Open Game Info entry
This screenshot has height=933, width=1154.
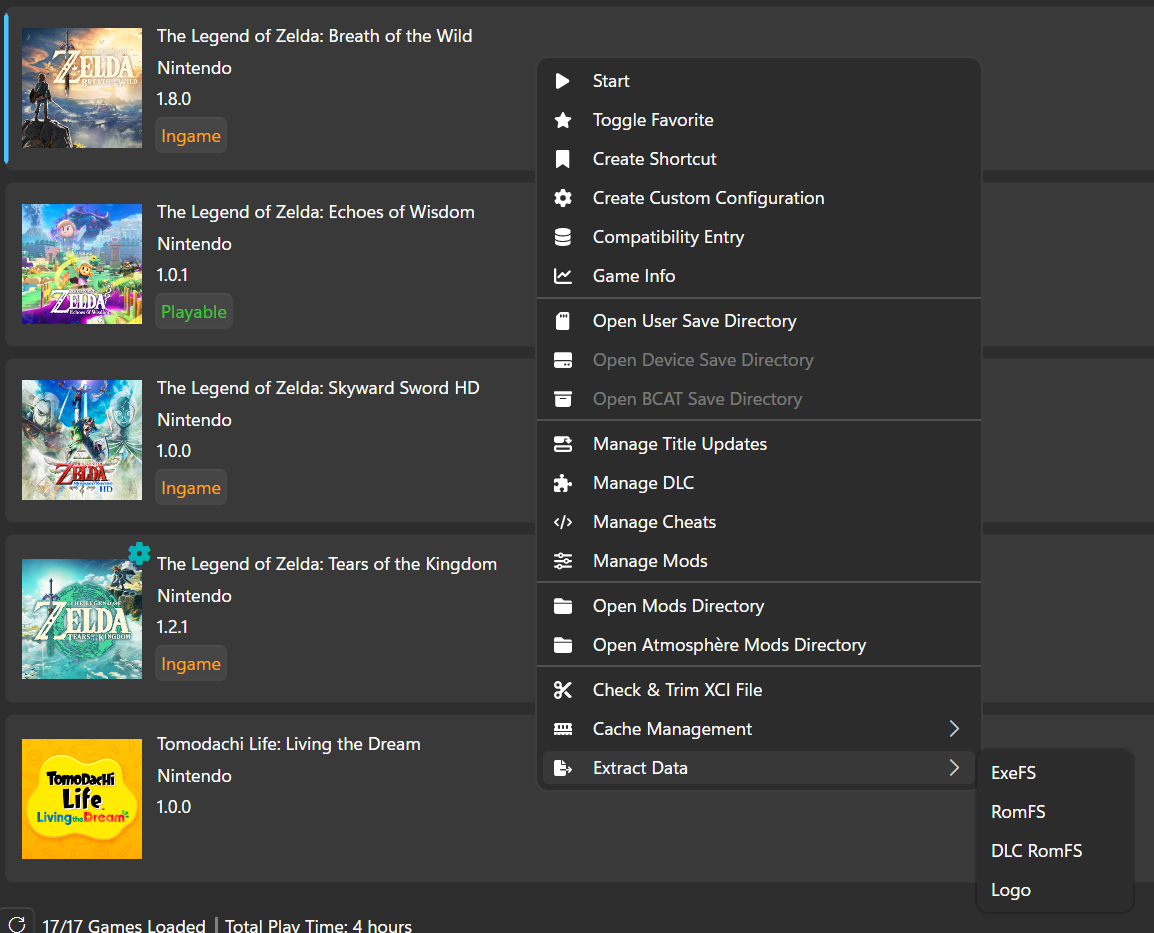(x=759, y=276)
